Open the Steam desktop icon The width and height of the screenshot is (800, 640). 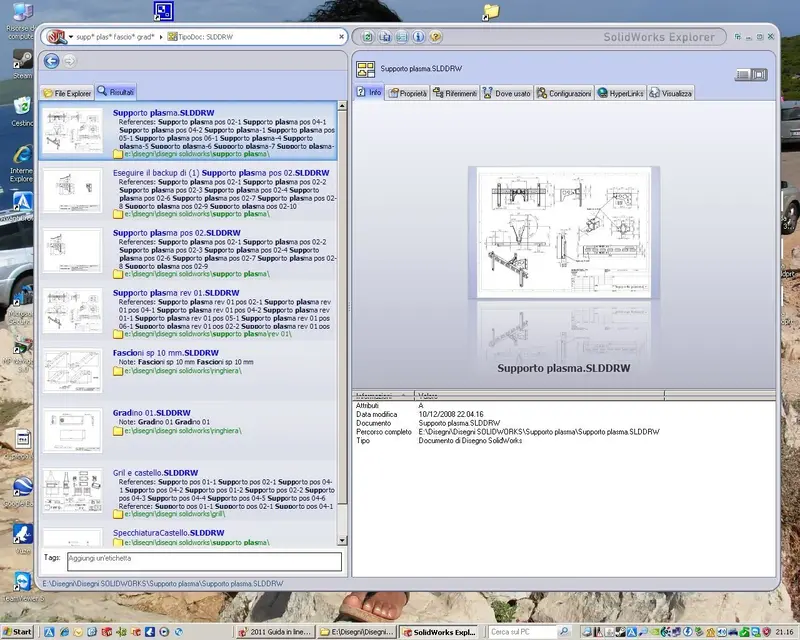(x=22, y=64)
